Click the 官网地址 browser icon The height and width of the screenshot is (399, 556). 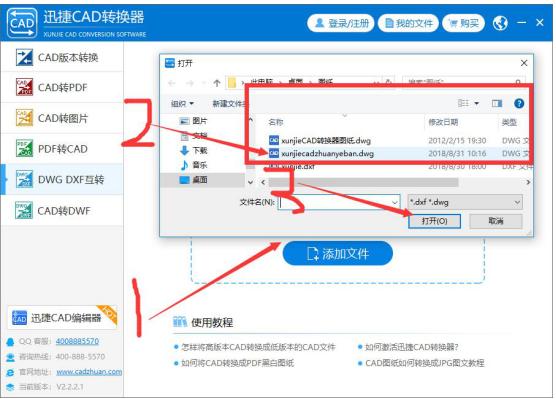coord(10,372)
